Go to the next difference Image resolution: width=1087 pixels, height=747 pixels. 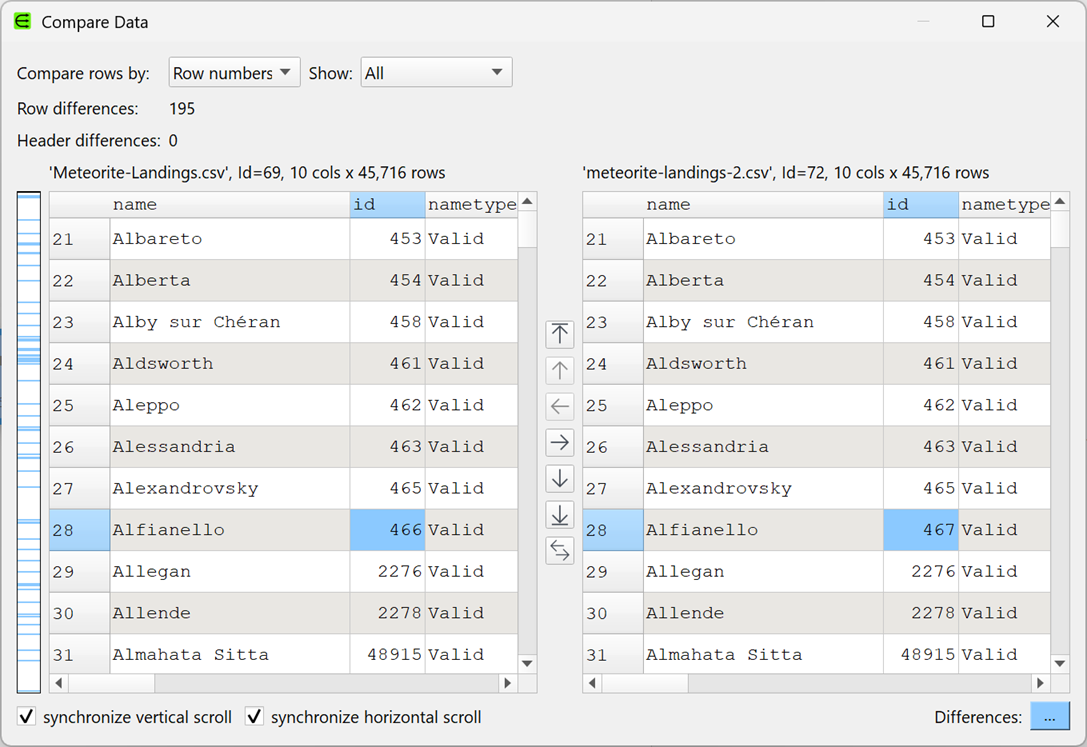559,479
